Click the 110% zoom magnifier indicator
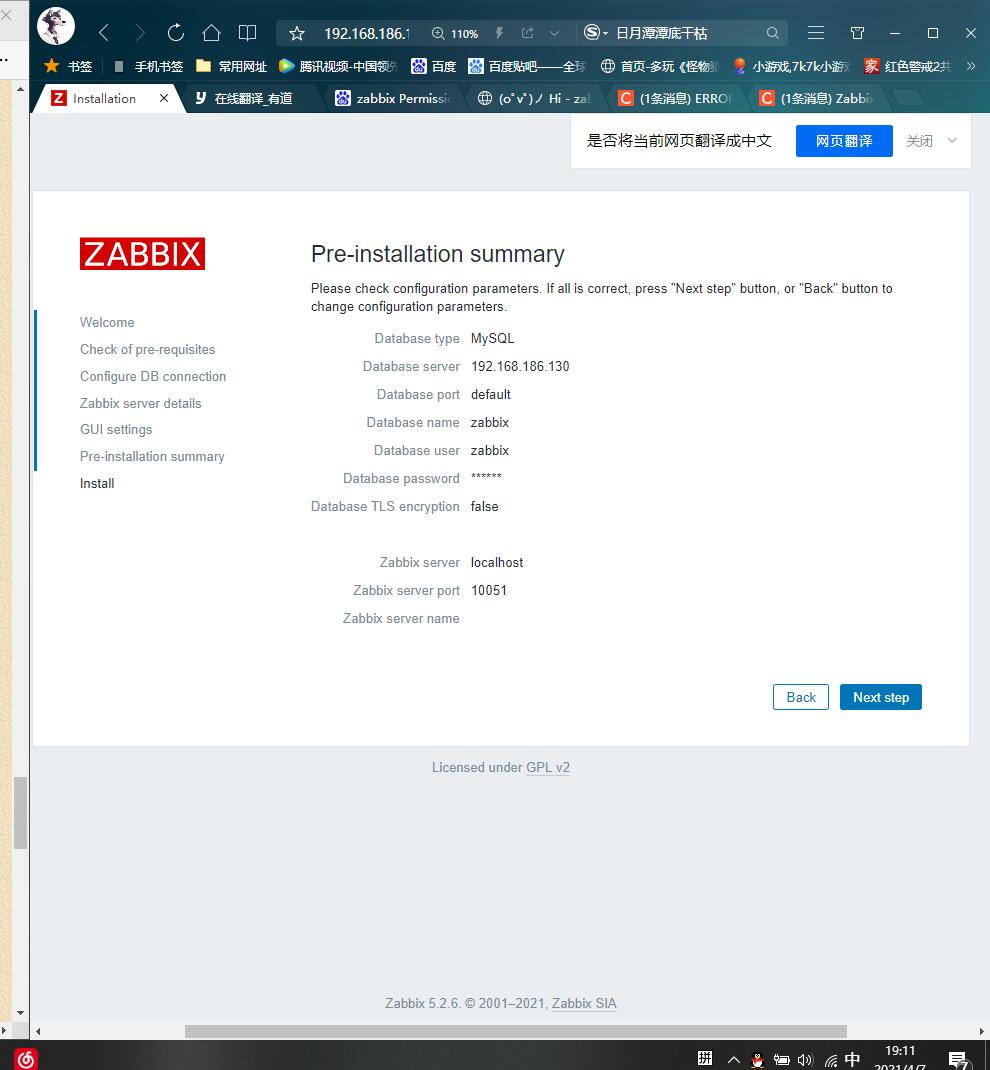 [455, 33]
